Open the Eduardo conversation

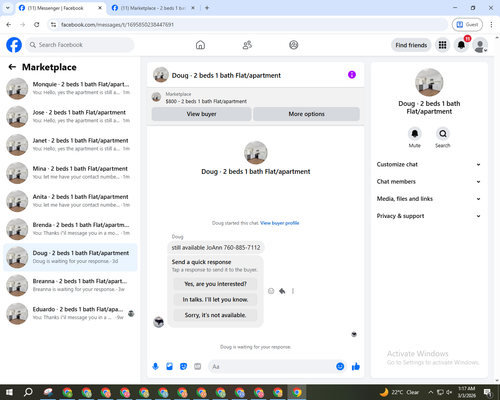pos(70,313)
